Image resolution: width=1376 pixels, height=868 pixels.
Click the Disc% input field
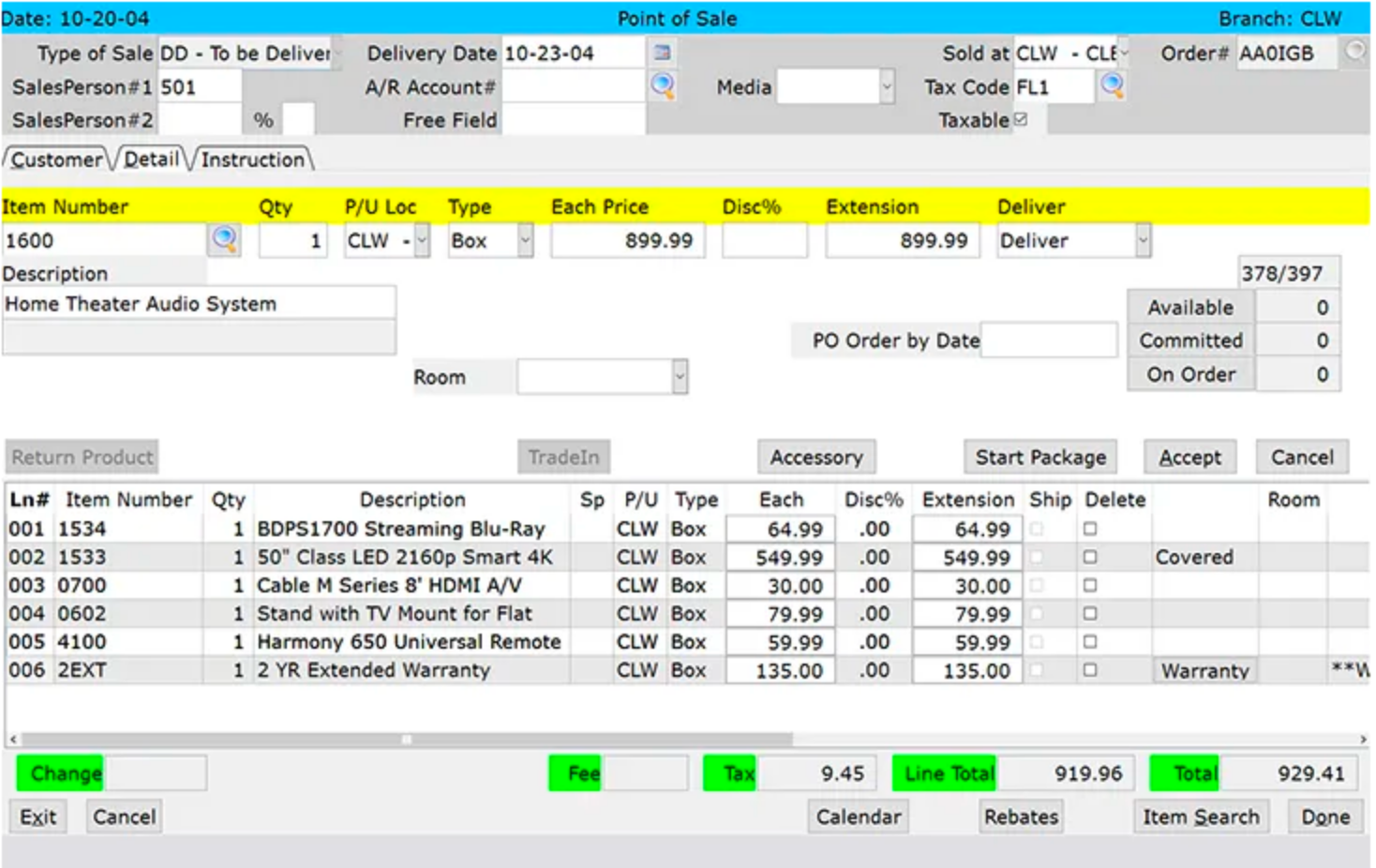point(764,241)
